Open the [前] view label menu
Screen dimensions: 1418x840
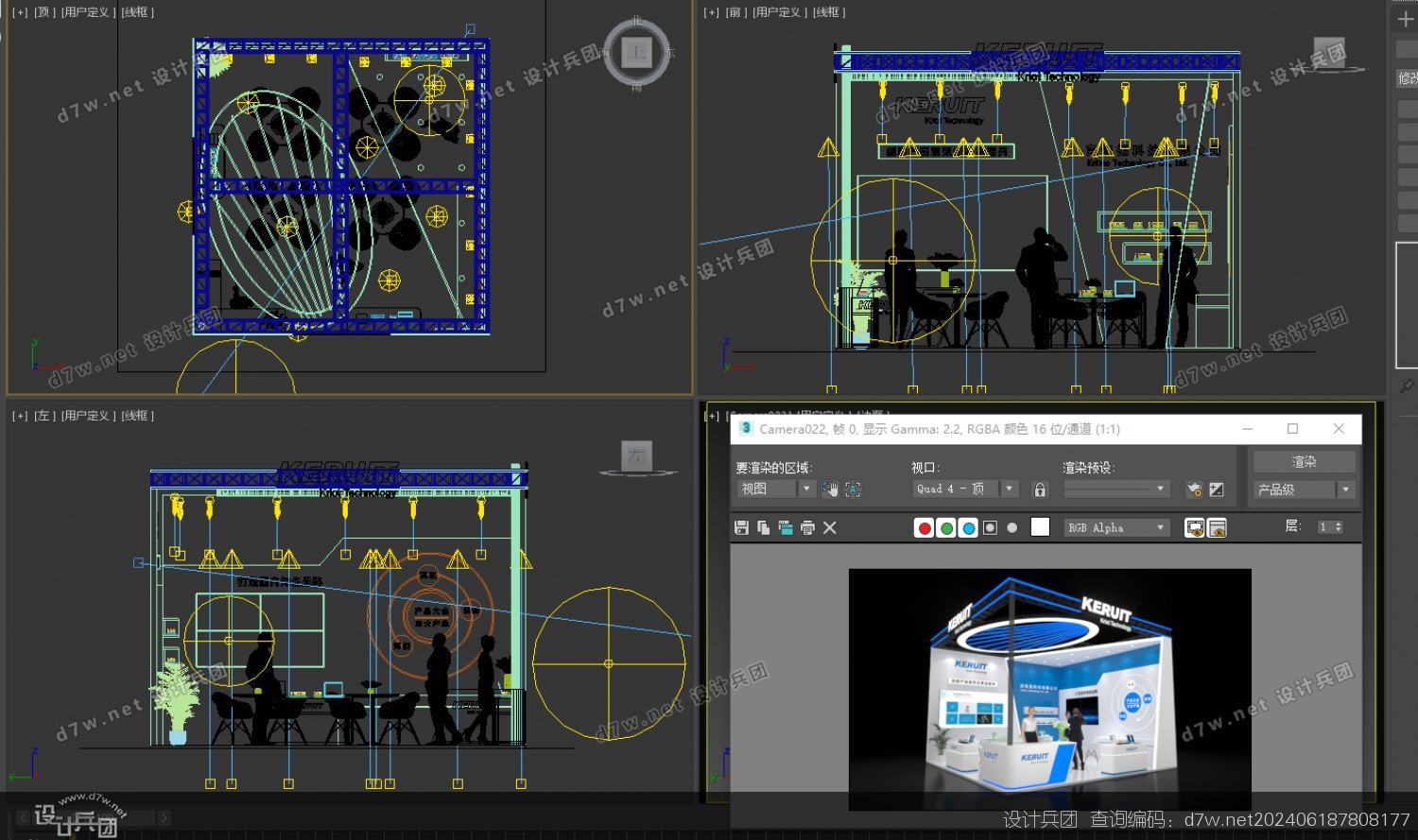point(735,12)
